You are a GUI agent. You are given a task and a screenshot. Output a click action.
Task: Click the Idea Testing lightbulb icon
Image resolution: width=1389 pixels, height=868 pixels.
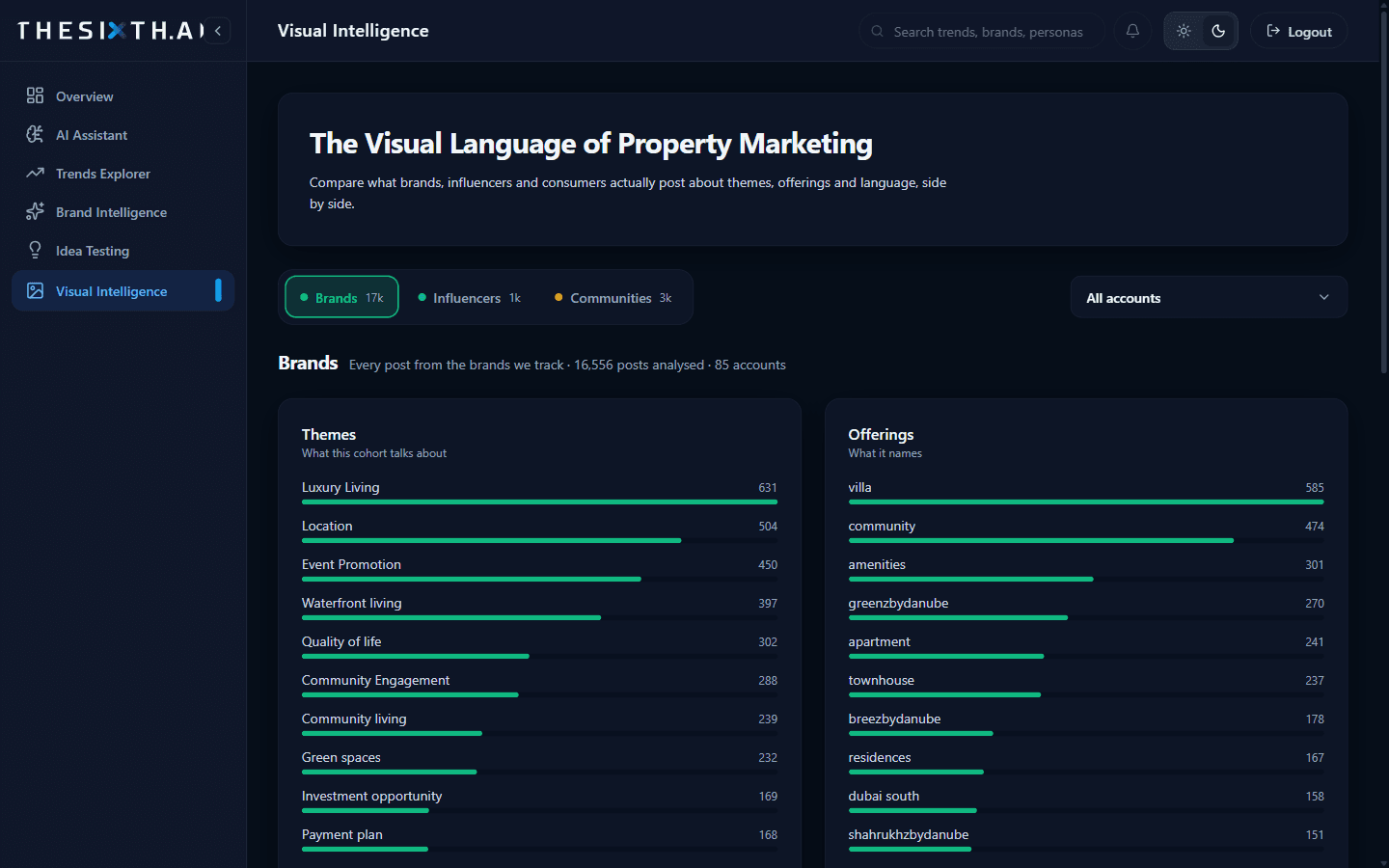[x=35, y=250]
